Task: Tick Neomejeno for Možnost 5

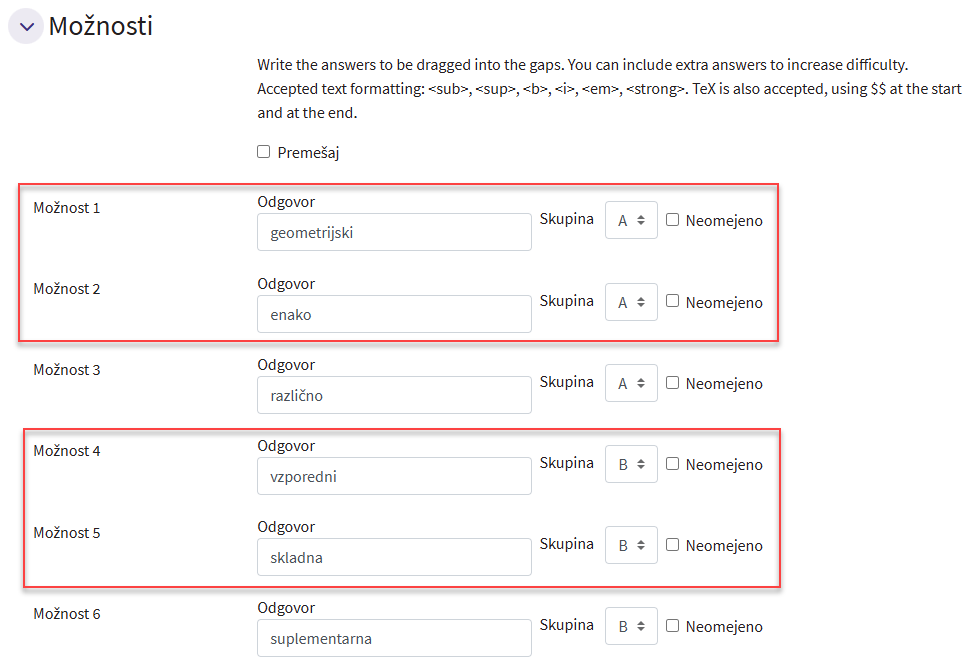Action: point(673,544)
